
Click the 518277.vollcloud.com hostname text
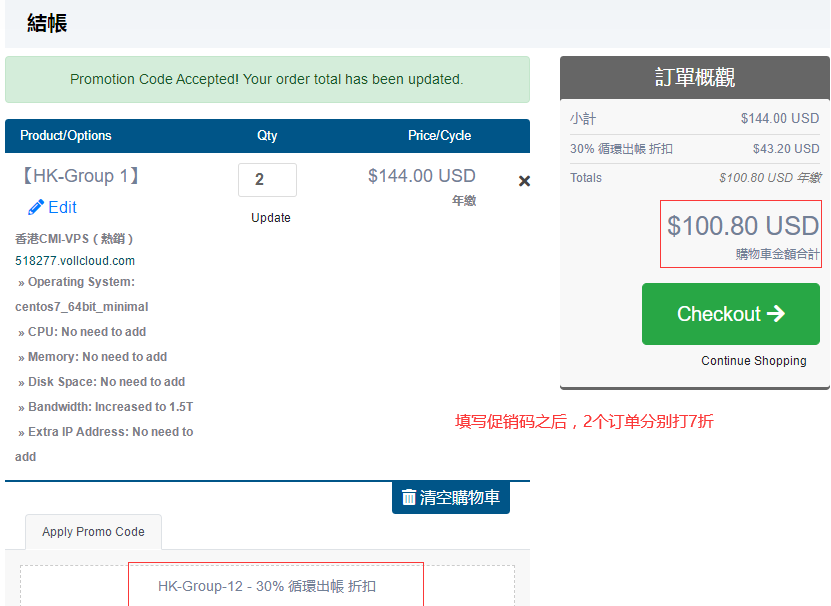click(x=75, y=261)
